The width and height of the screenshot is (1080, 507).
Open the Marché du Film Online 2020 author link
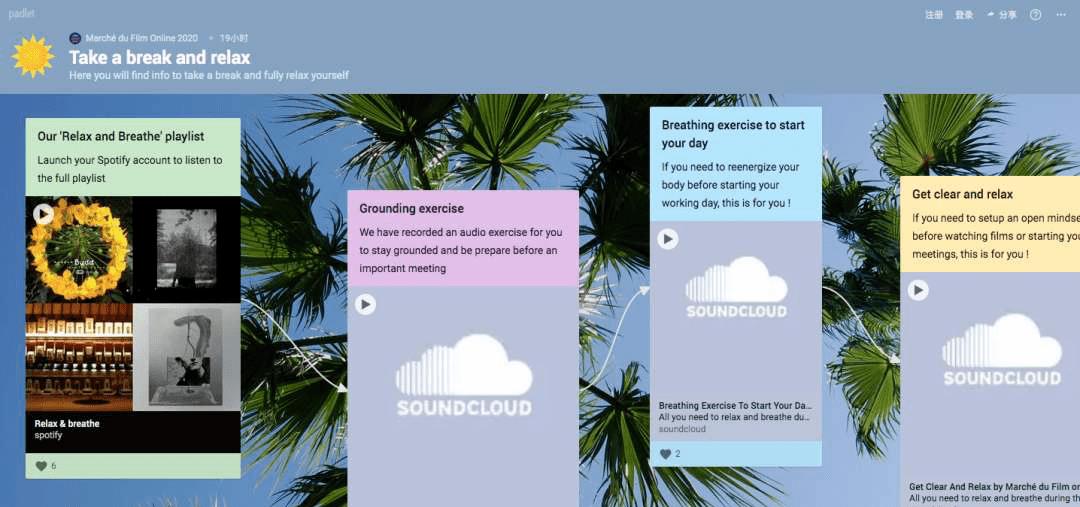141,39
